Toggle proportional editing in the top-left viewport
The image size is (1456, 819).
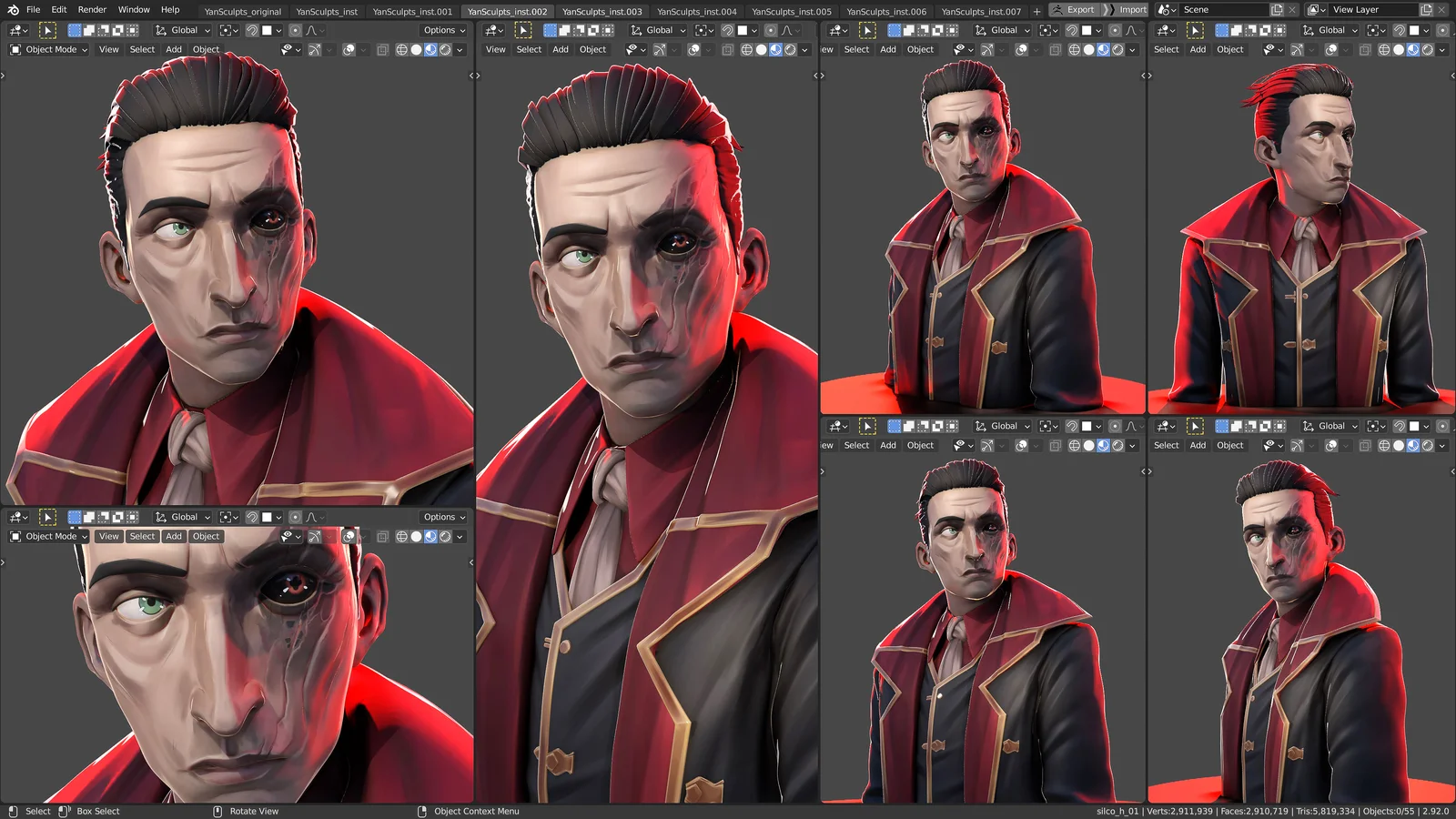[x=295, y=31]
